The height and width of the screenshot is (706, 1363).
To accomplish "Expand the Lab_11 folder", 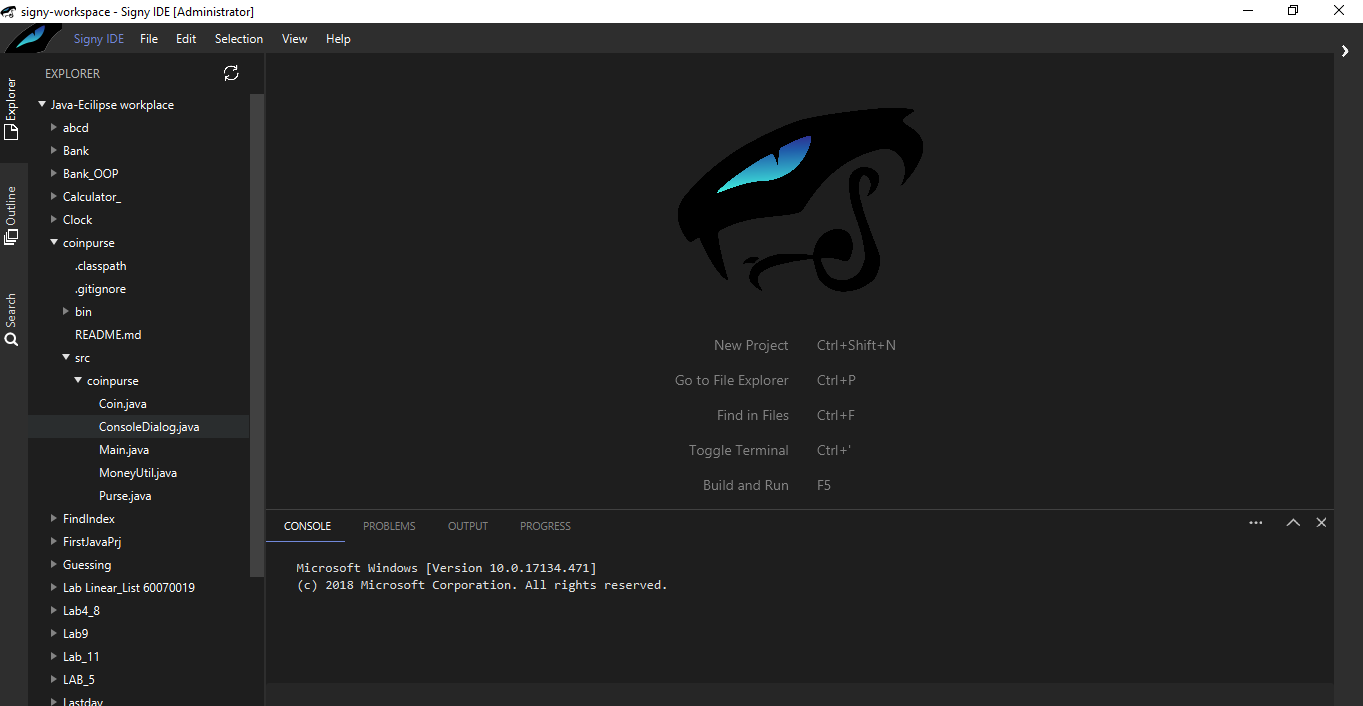I will click(x=54, y=656).
